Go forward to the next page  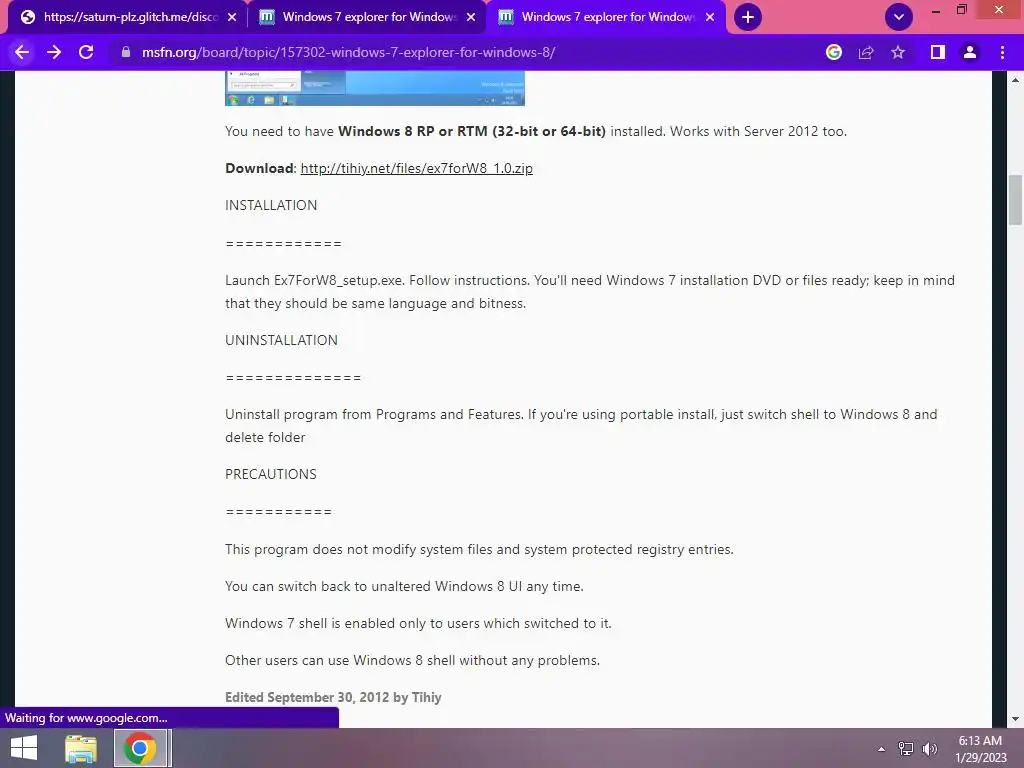click(x=54, y=52)
